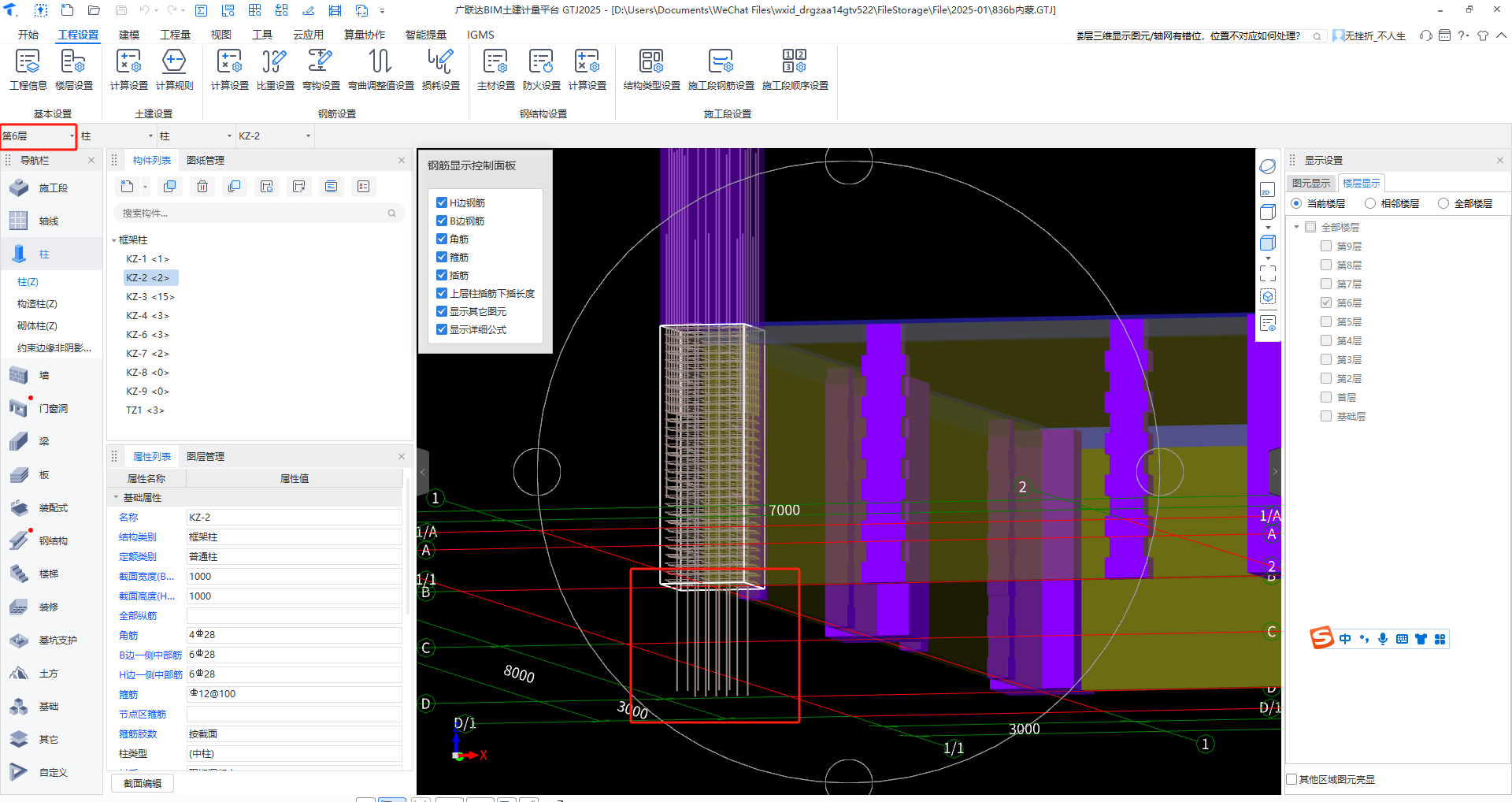This screenshot has width=1512, height=802.
Task: Close the 导航栏 panel
Action: (91, 160)
